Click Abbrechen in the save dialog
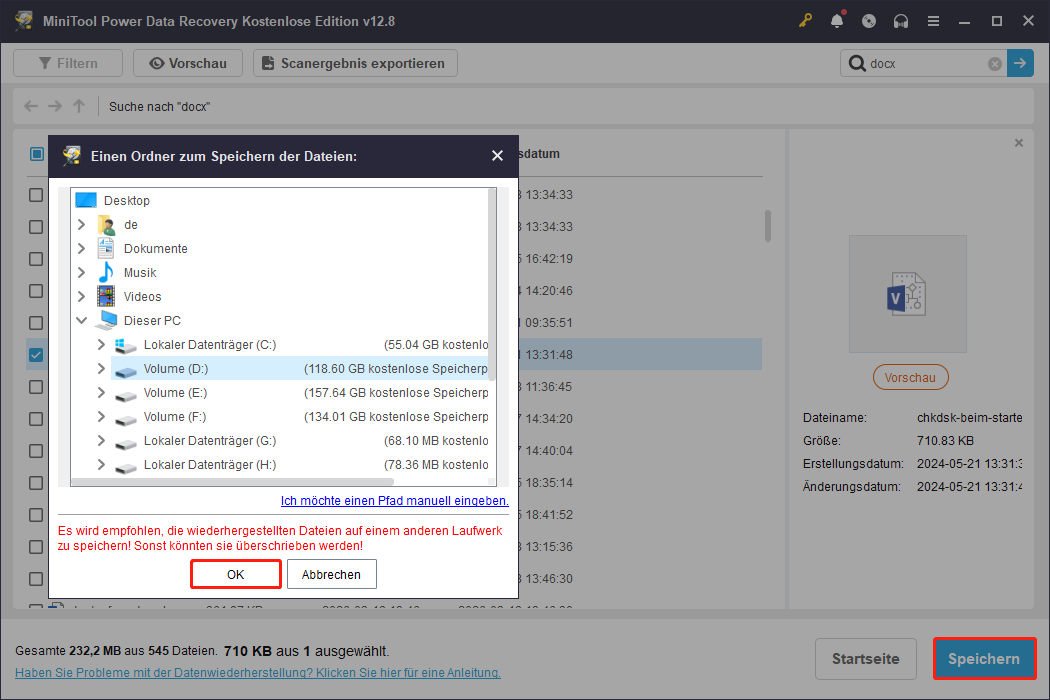This screenshot has height=700, width=1050. (x=331, y=574)
